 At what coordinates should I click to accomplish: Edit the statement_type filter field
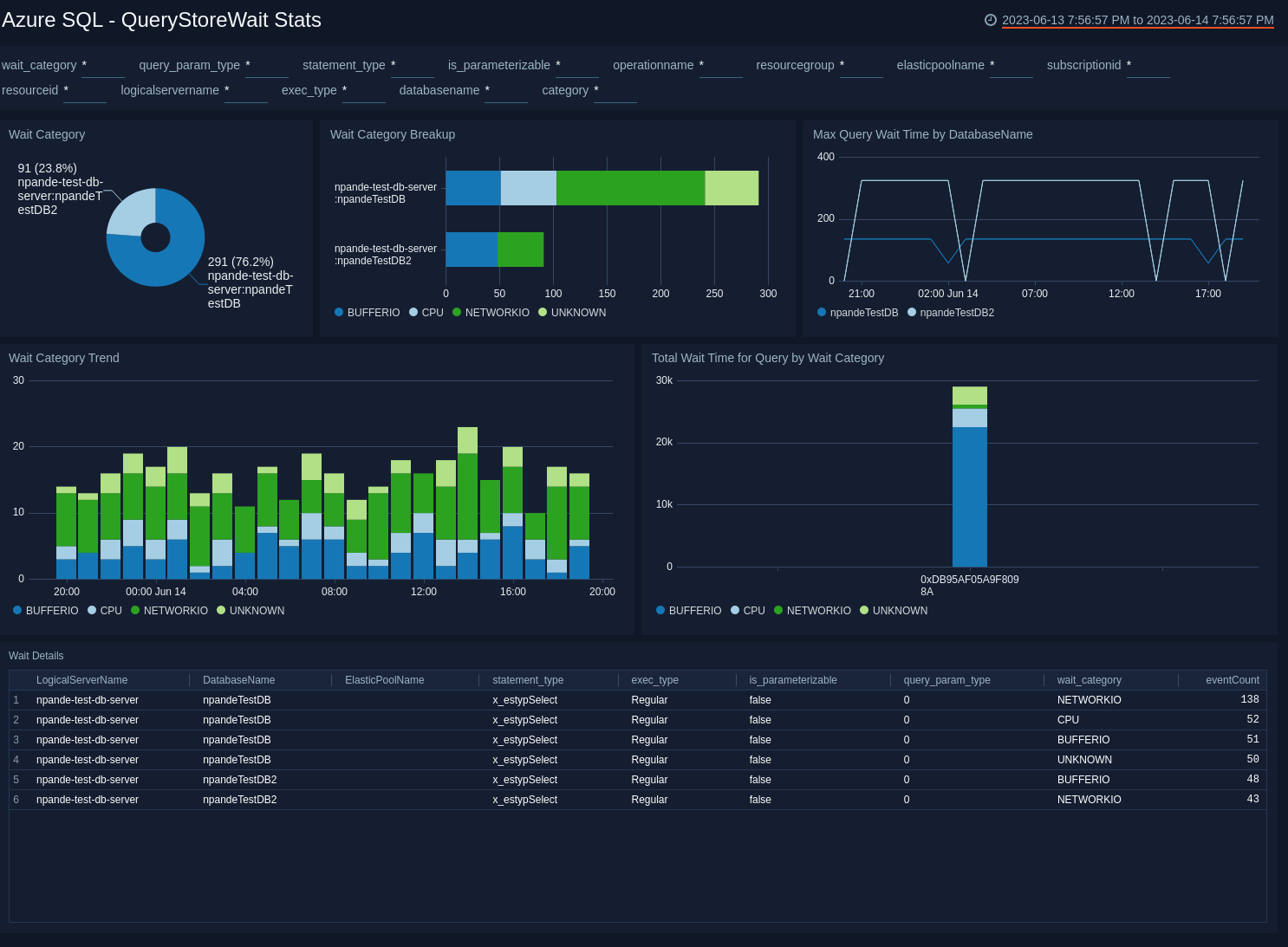413,66
